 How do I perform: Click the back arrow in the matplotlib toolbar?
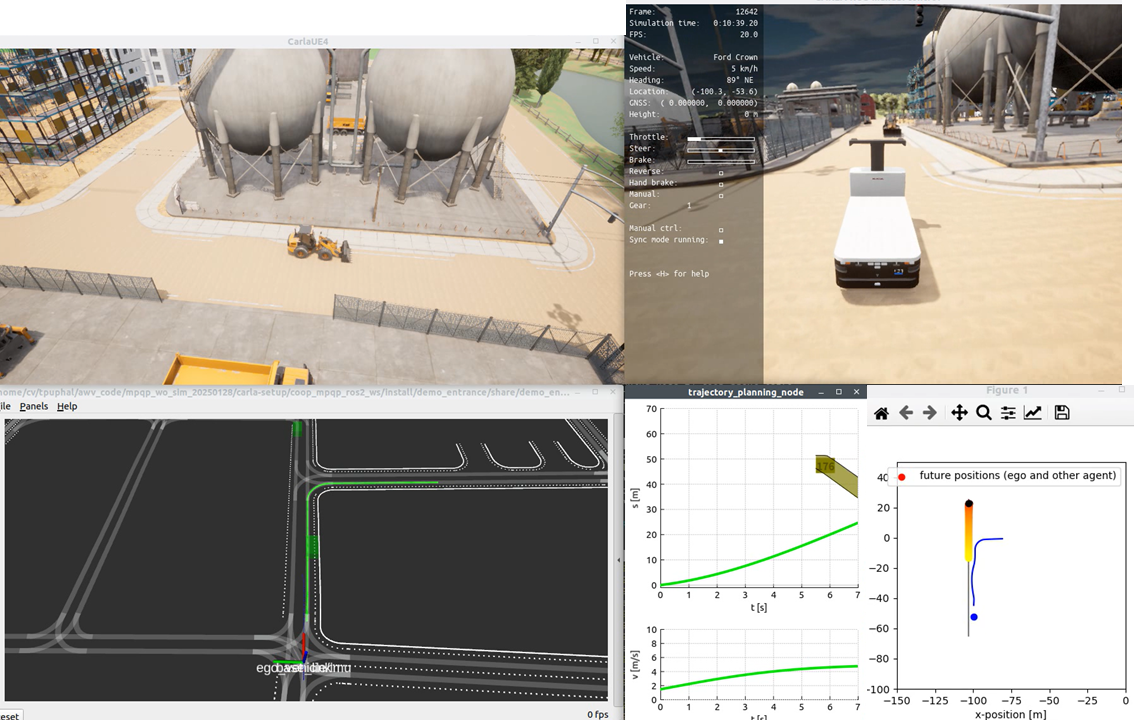[x=906, y=412]
